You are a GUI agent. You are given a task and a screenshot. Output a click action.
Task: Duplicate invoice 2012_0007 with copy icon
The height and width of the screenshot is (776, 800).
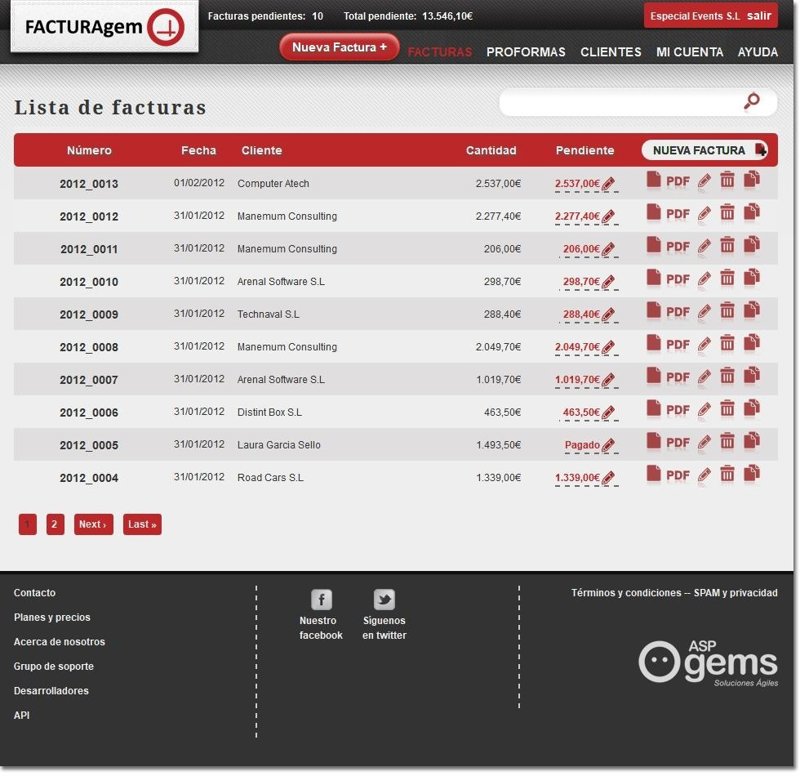752,377
